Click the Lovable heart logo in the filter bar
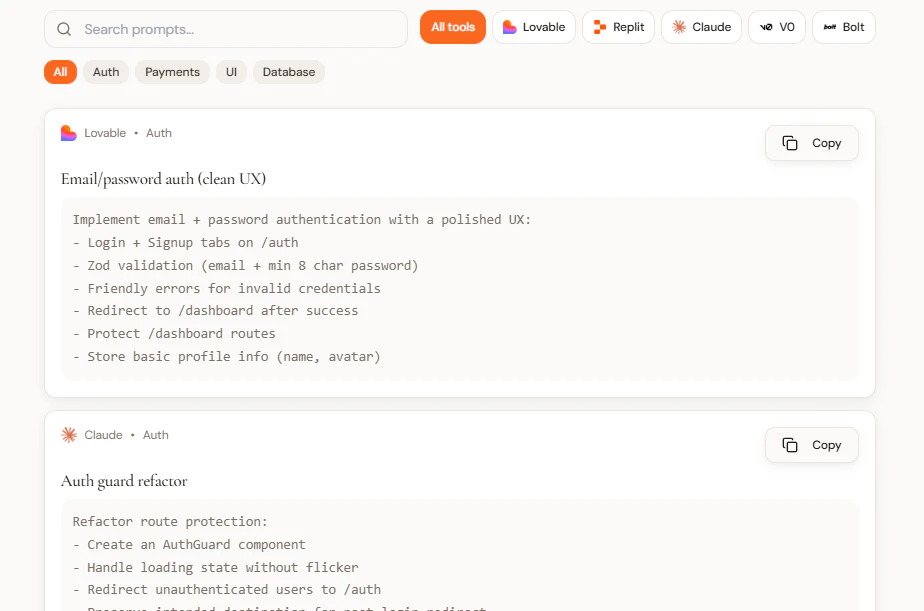Screen dimensions: 924x611 pos(507,27)
